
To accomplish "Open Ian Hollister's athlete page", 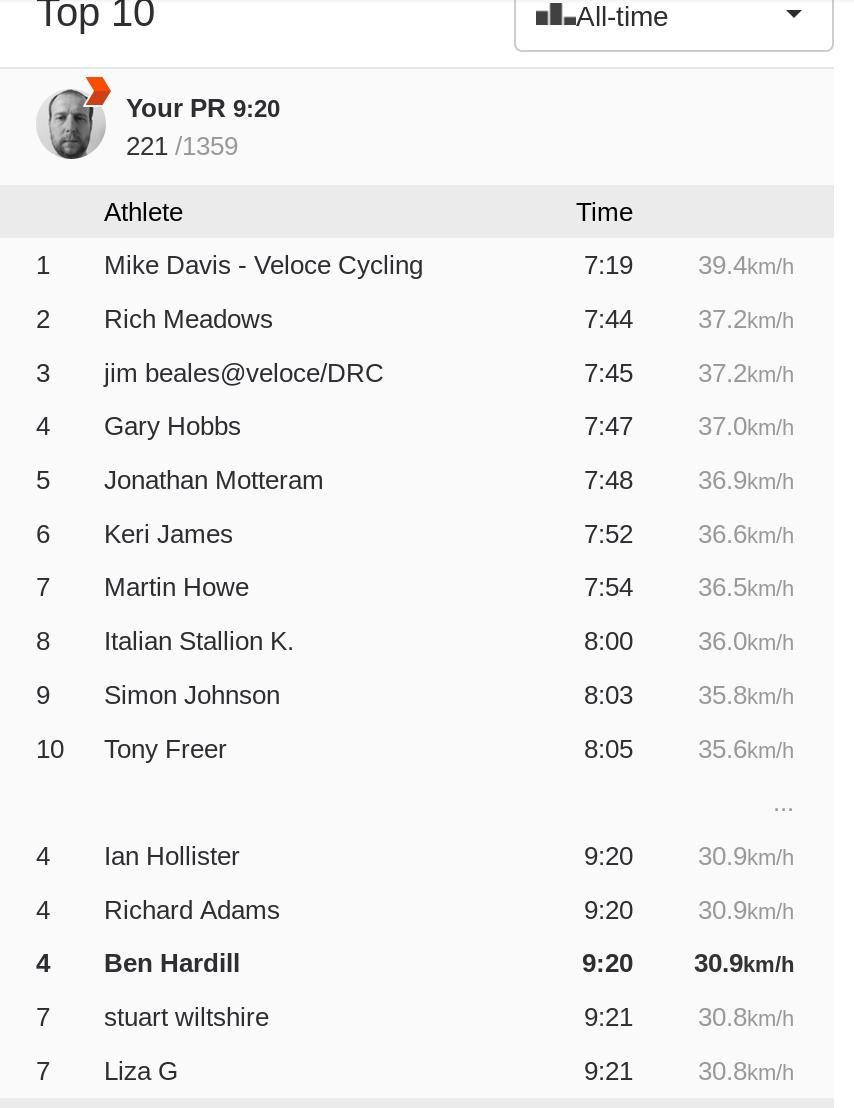I will tap(171, 856).
